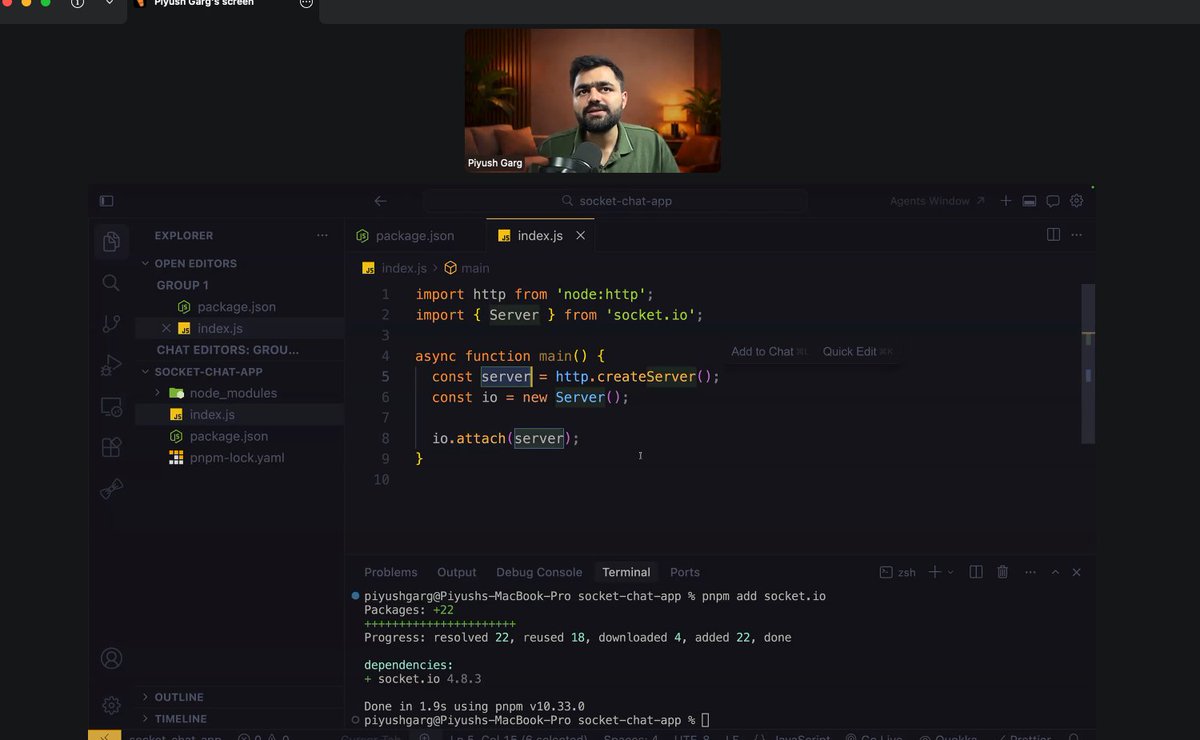This screenshot has width=1200, height=740.
Task: Open the Run and Debug view
Action: click(x=111, y=366)
